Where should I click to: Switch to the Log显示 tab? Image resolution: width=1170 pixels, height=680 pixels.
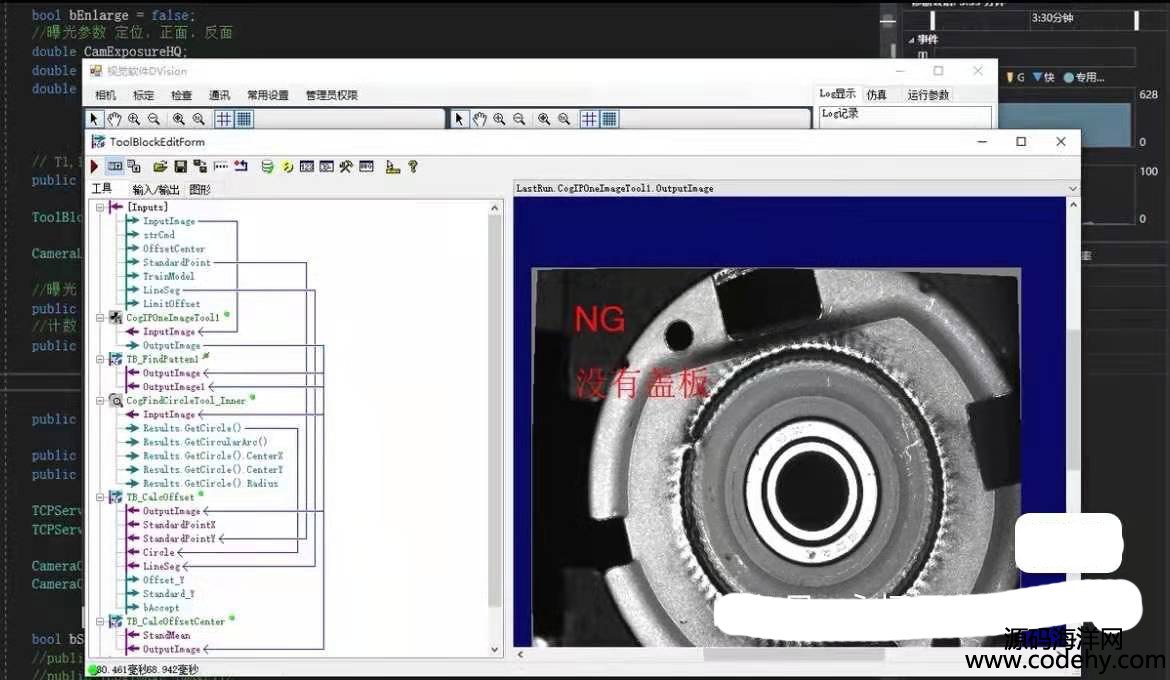[x=837, y=94]
